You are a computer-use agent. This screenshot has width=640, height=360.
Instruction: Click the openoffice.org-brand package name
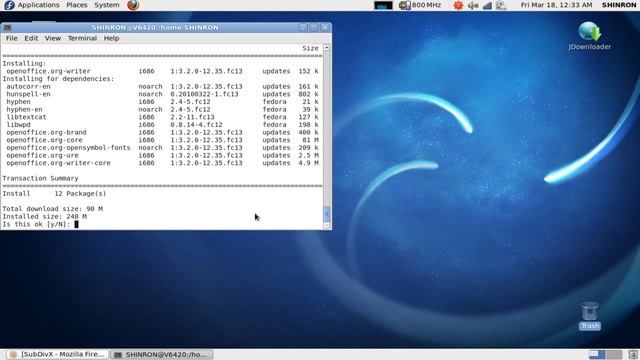tap(46, 132)
